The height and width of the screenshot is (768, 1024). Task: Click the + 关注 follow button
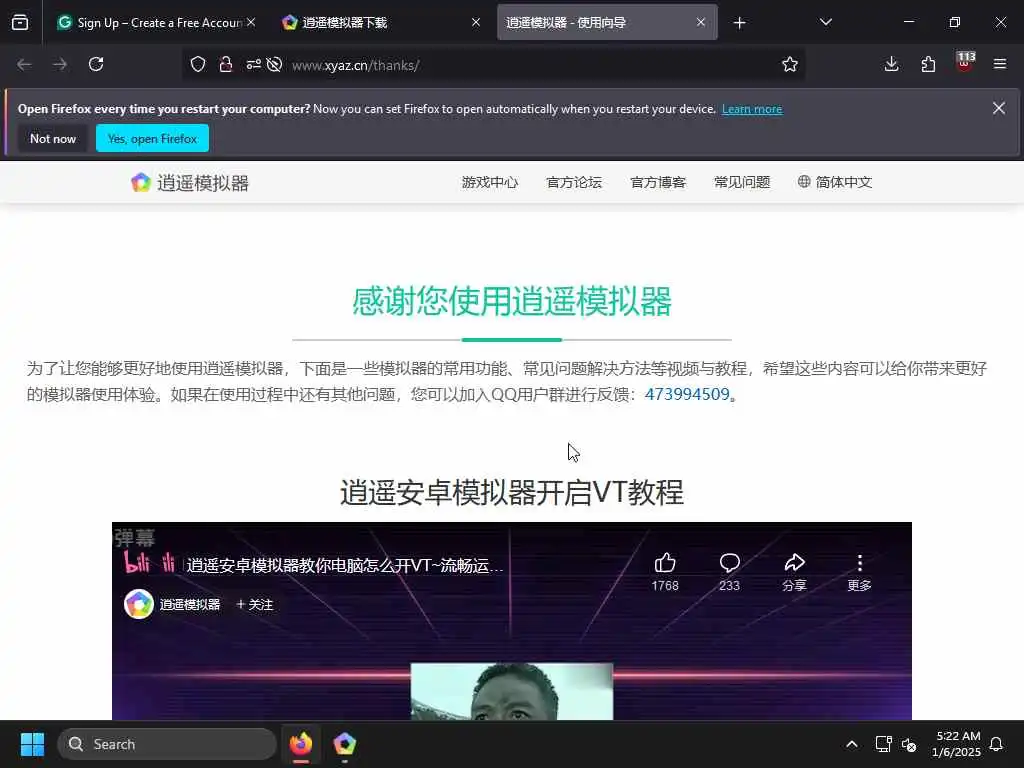tap(255, 605)
